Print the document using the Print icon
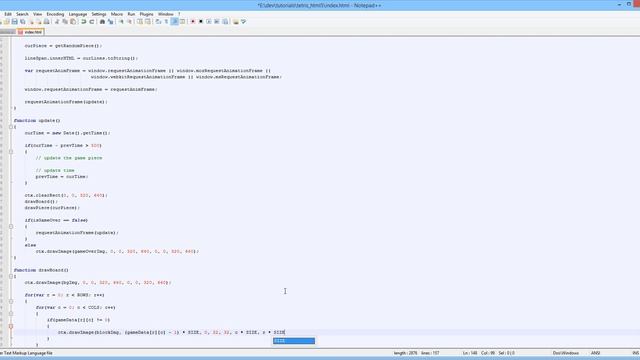The image size is (640, 360). tap(47, 22)
